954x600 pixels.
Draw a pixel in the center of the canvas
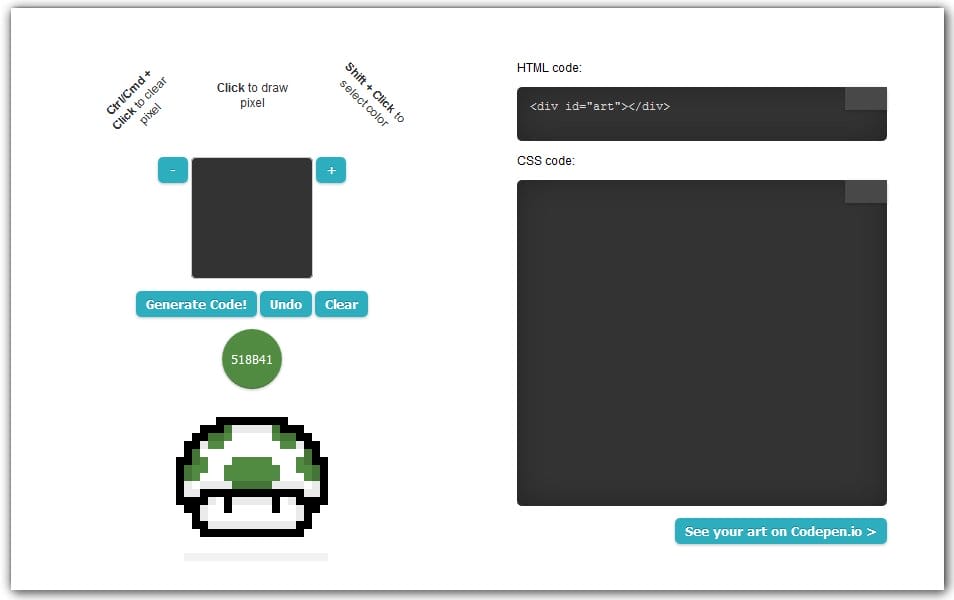click(x=251, y=217)
